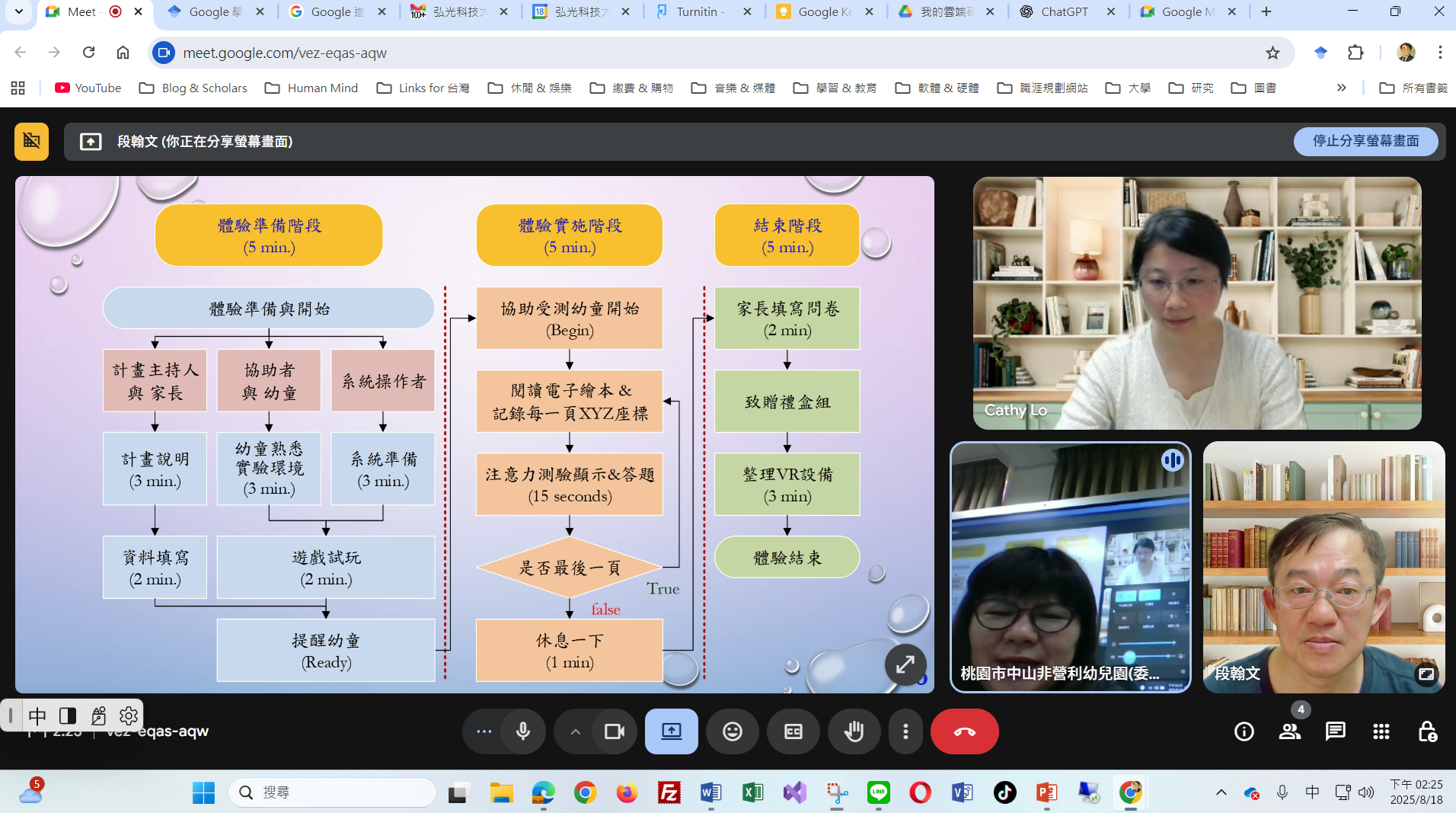The height and width of the screenshot is (813, 1456).
Task: Open Chrome extensions puzzle icon
Action: [1355, 53]
